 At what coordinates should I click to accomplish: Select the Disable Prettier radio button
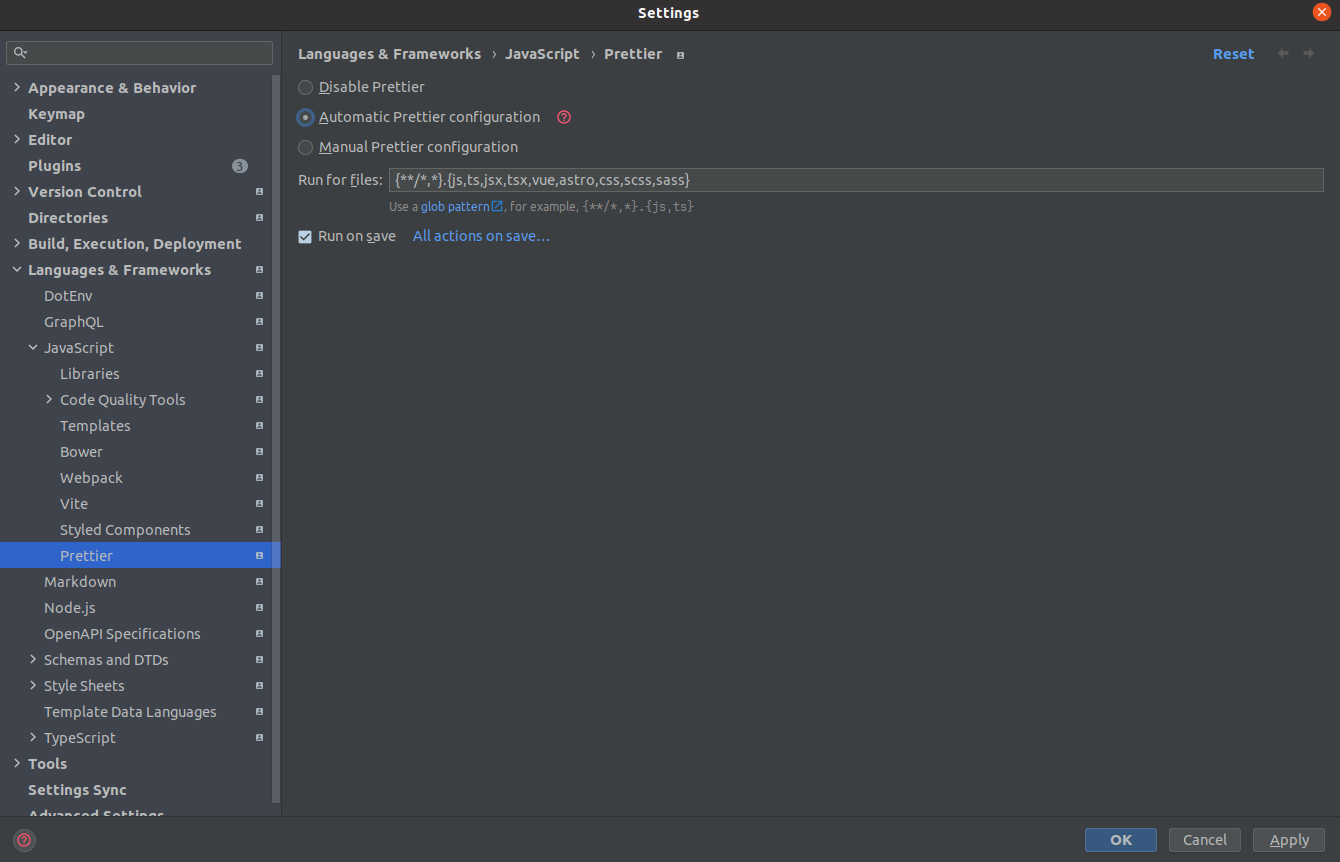[x=306, y=88]
